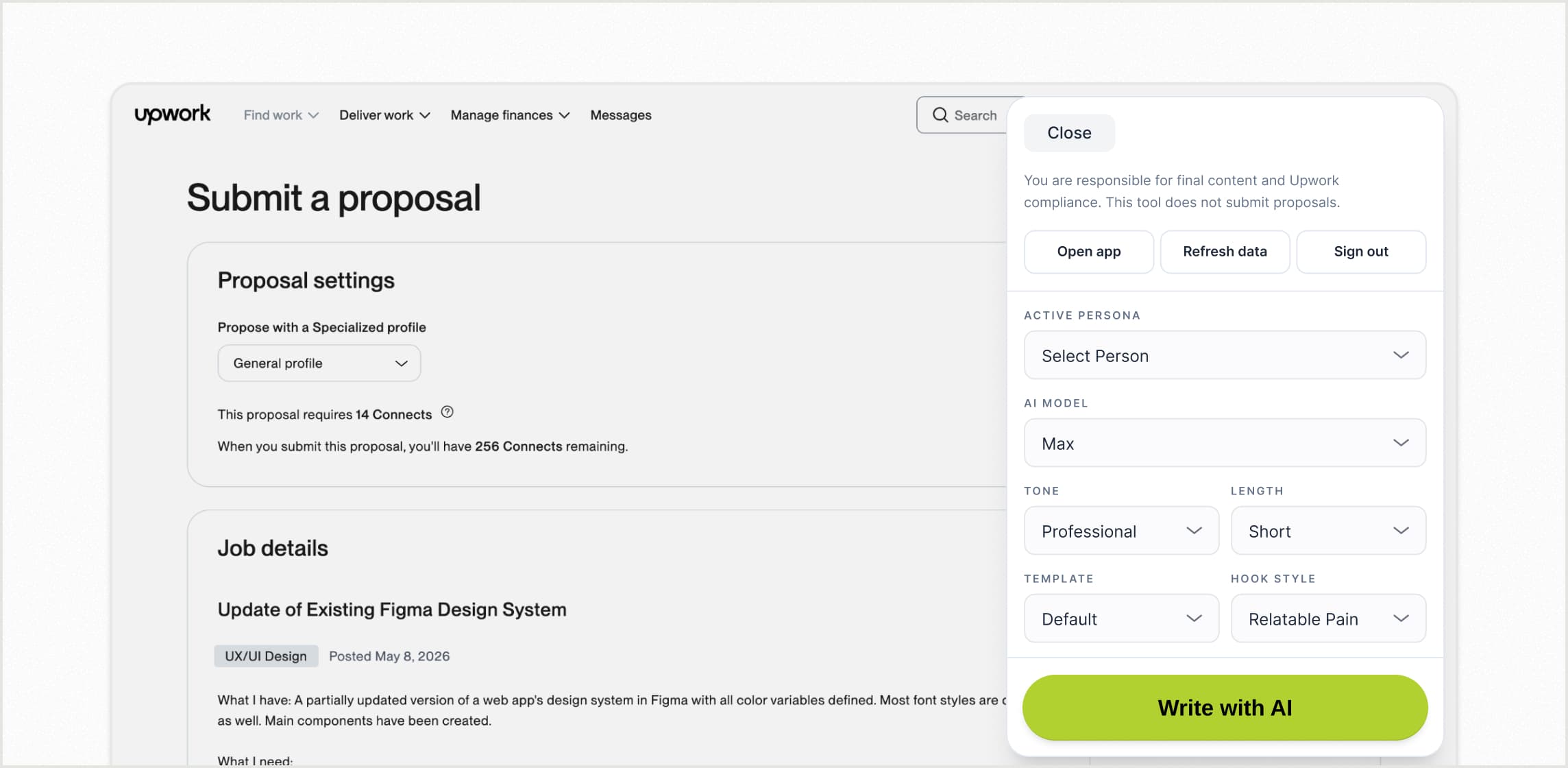Click the Posted May 8, 2026 date
Screen dimensions: 1568x768
[x=389, y=656]
